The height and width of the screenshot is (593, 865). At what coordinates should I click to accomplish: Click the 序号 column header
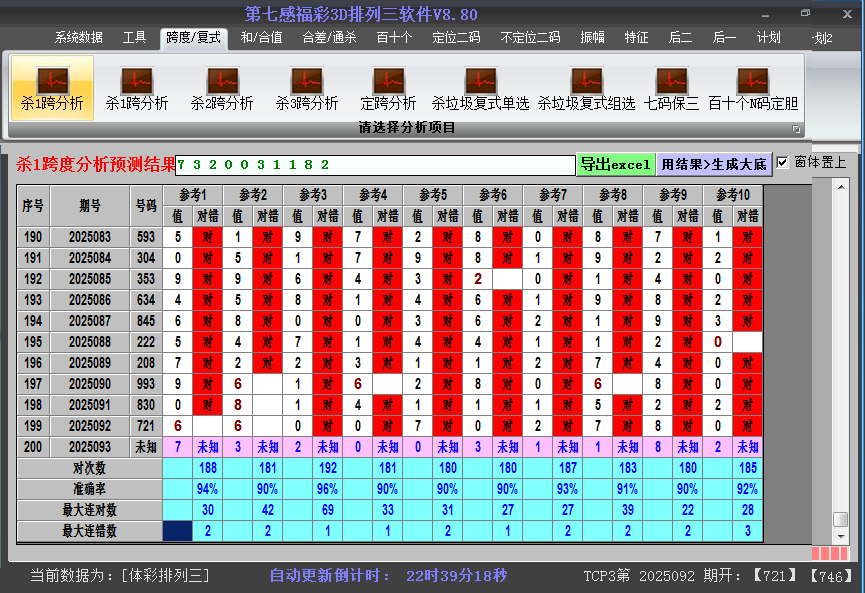click(33, 206)
